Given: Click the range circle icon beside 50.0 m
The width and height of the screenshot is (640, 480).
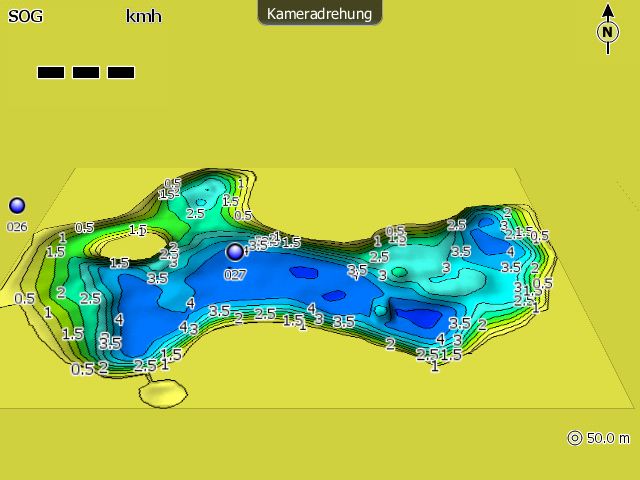Looking at the screenshot, I should click(x=574, y=438).
